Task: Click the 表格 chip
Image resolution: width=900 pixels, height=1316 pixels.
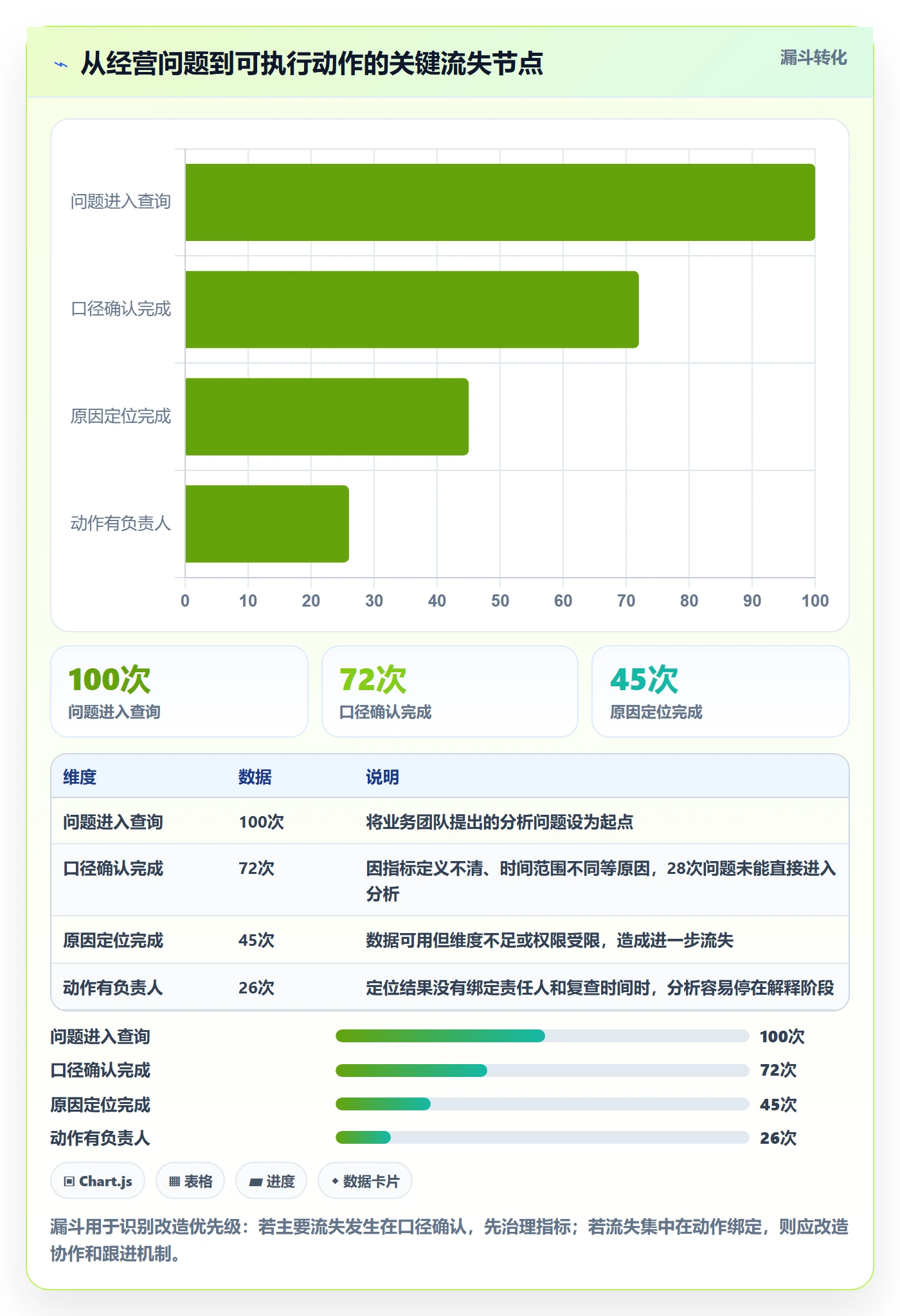Action: click(x=190, y=1181)
